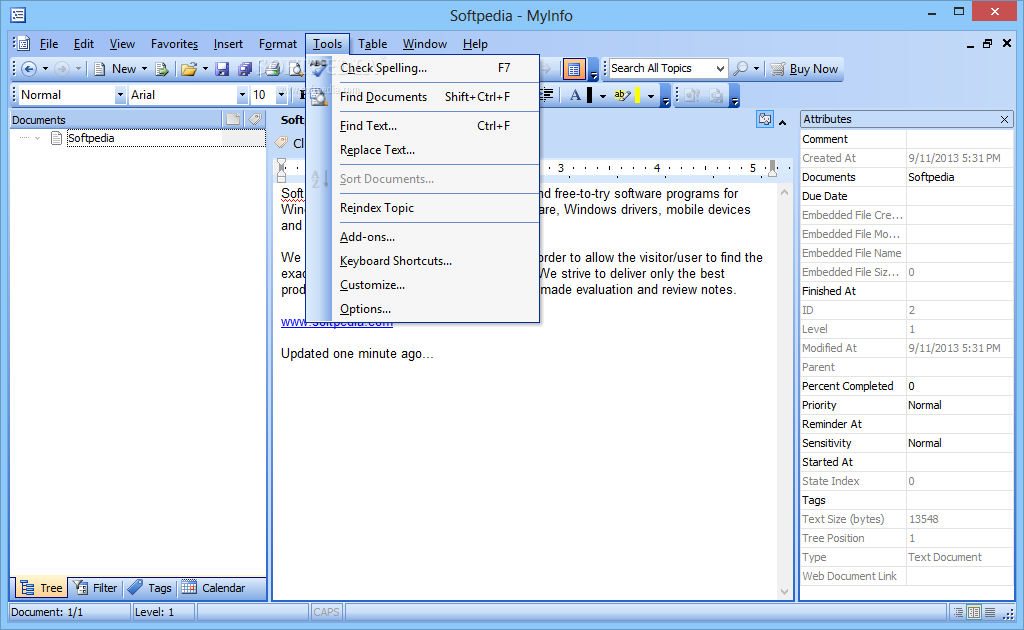Open the highlight color dropdown arrow

tap(650, 96)
